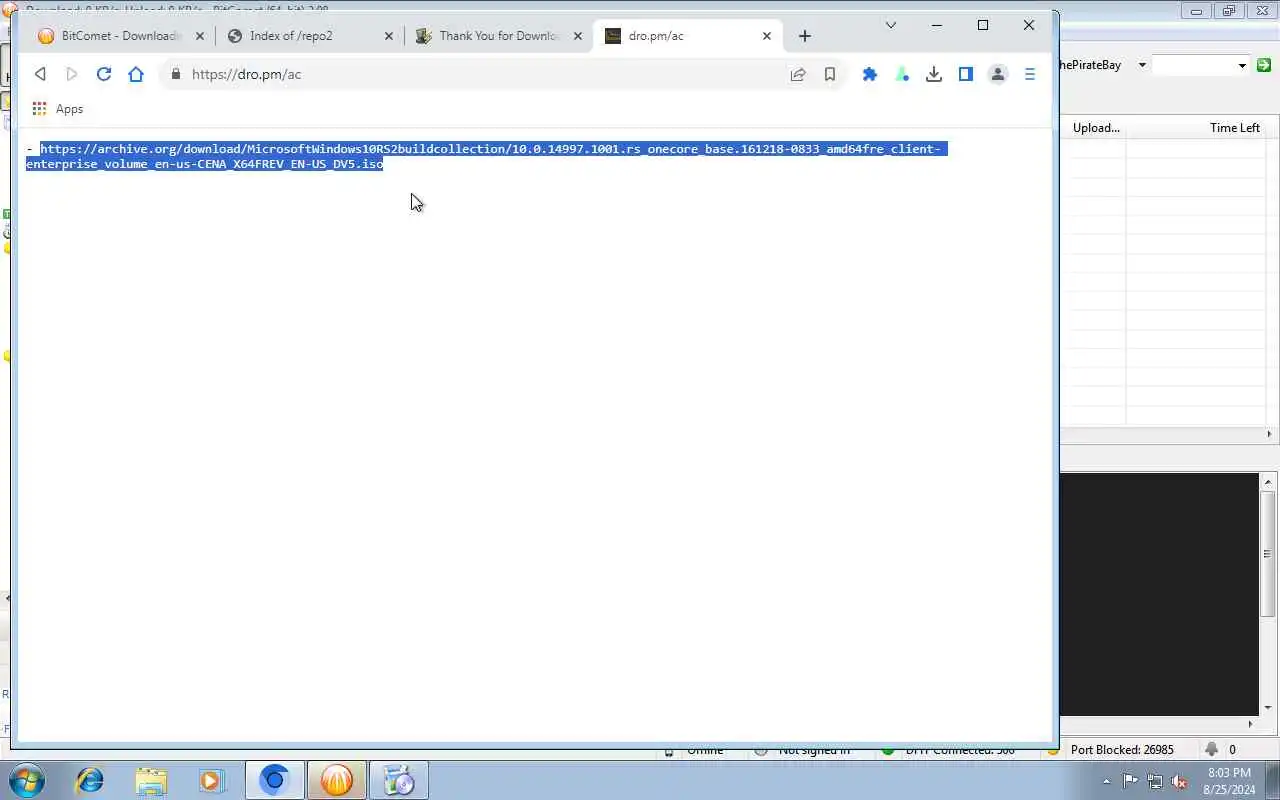The height and width of the screenshot is (800, 1280).
Task: Switch to the blue circle browser taskbar button
Action: (x=274, y=780)
